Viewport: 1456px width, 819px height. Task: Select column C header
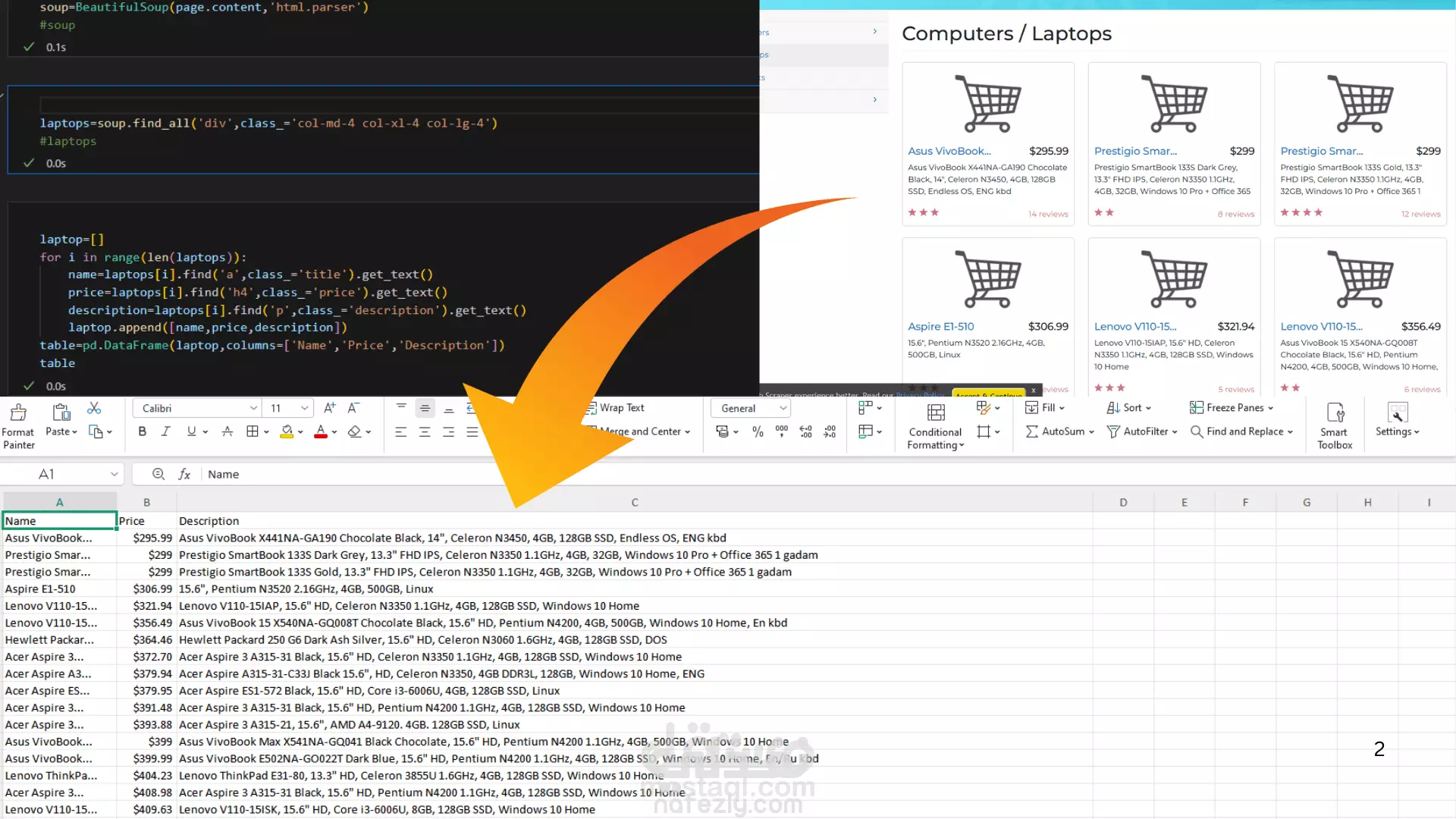pyautogui.click(x=634, y=502)
